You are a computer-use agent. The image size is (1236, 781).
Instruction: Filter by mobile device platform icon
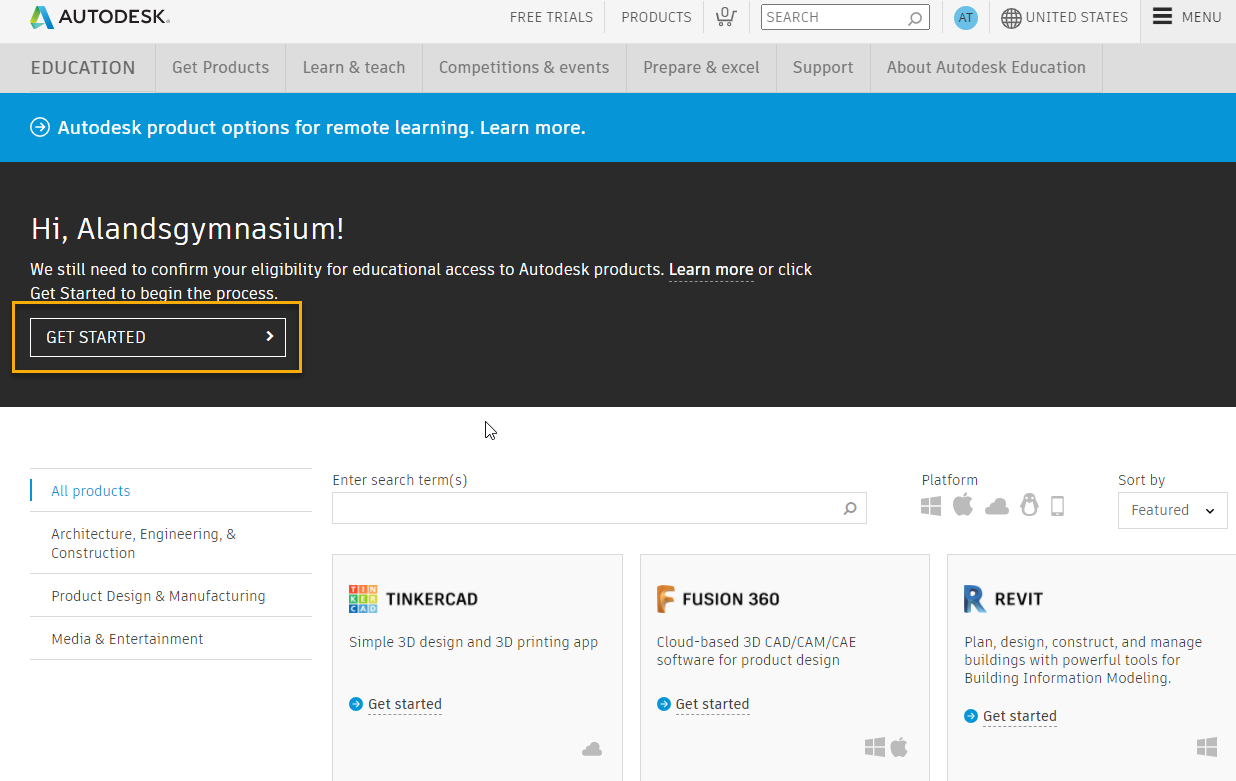click(x=1058, y=506)
